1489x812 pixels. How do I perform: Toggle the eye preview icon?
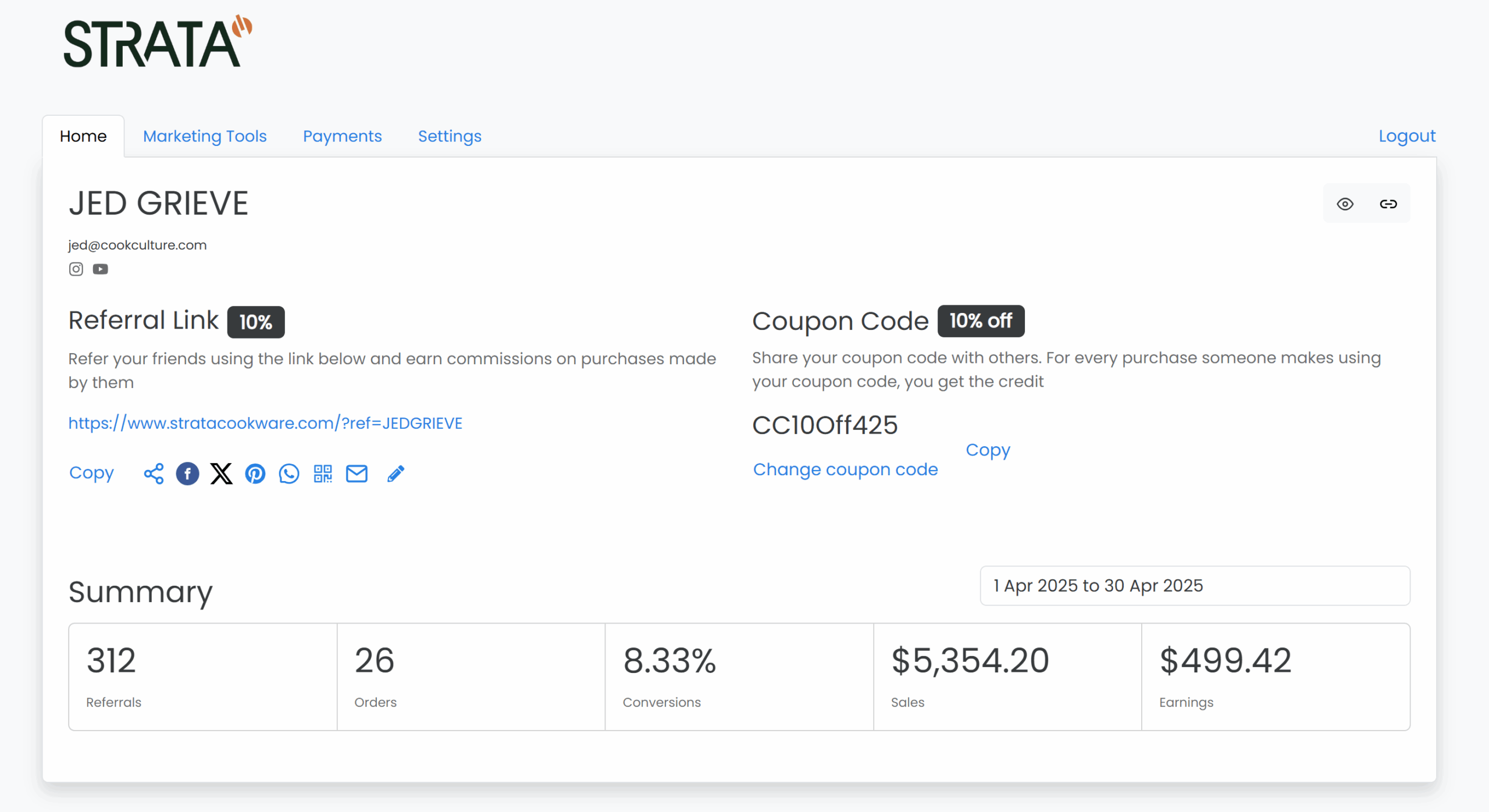[1345, 204]
